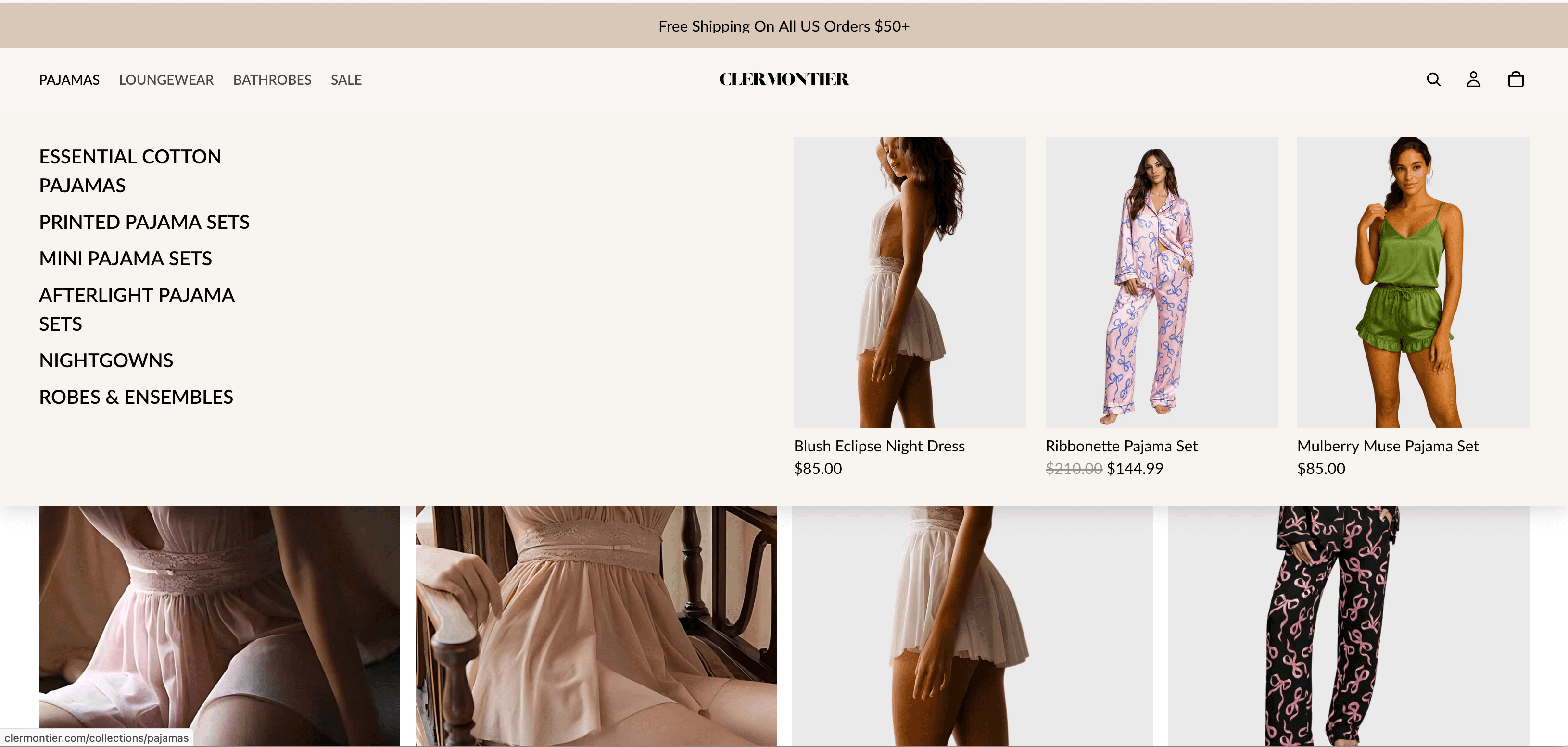Open the search magnifier icon
Viewport: 1568px width, 747px height.
point(1433,80)
